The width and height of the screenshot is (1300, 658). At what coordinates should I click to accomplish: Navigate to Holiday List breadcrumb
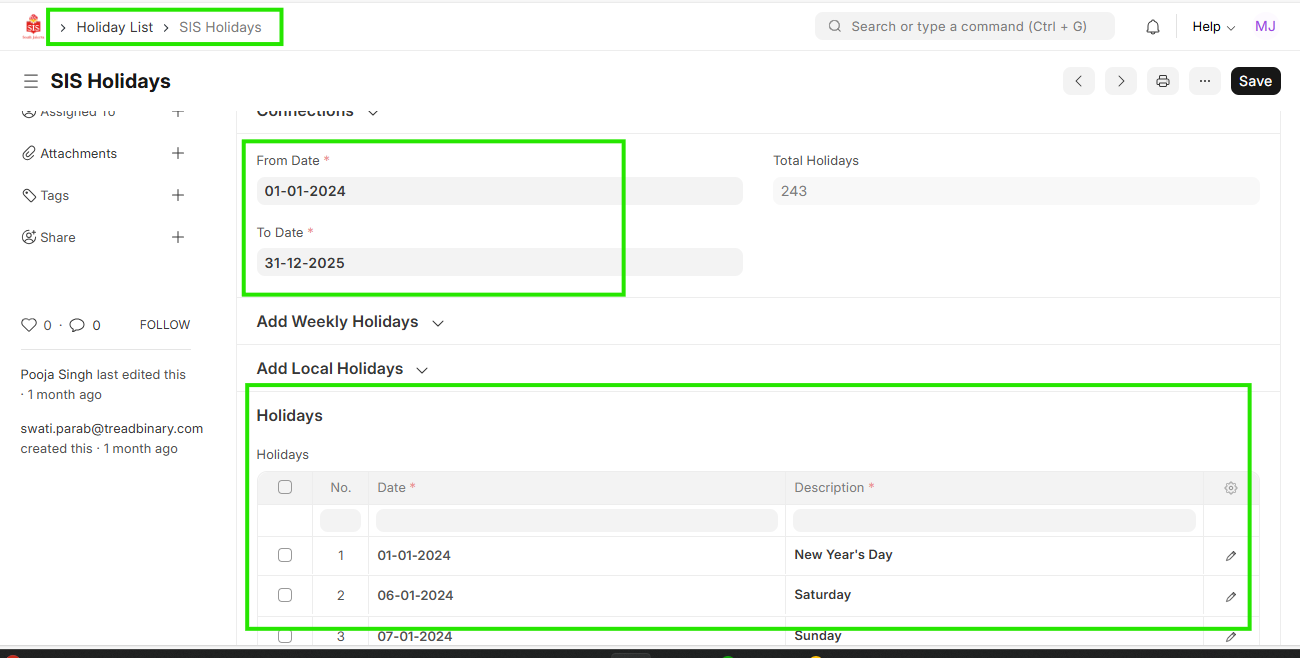pos(115,27)
